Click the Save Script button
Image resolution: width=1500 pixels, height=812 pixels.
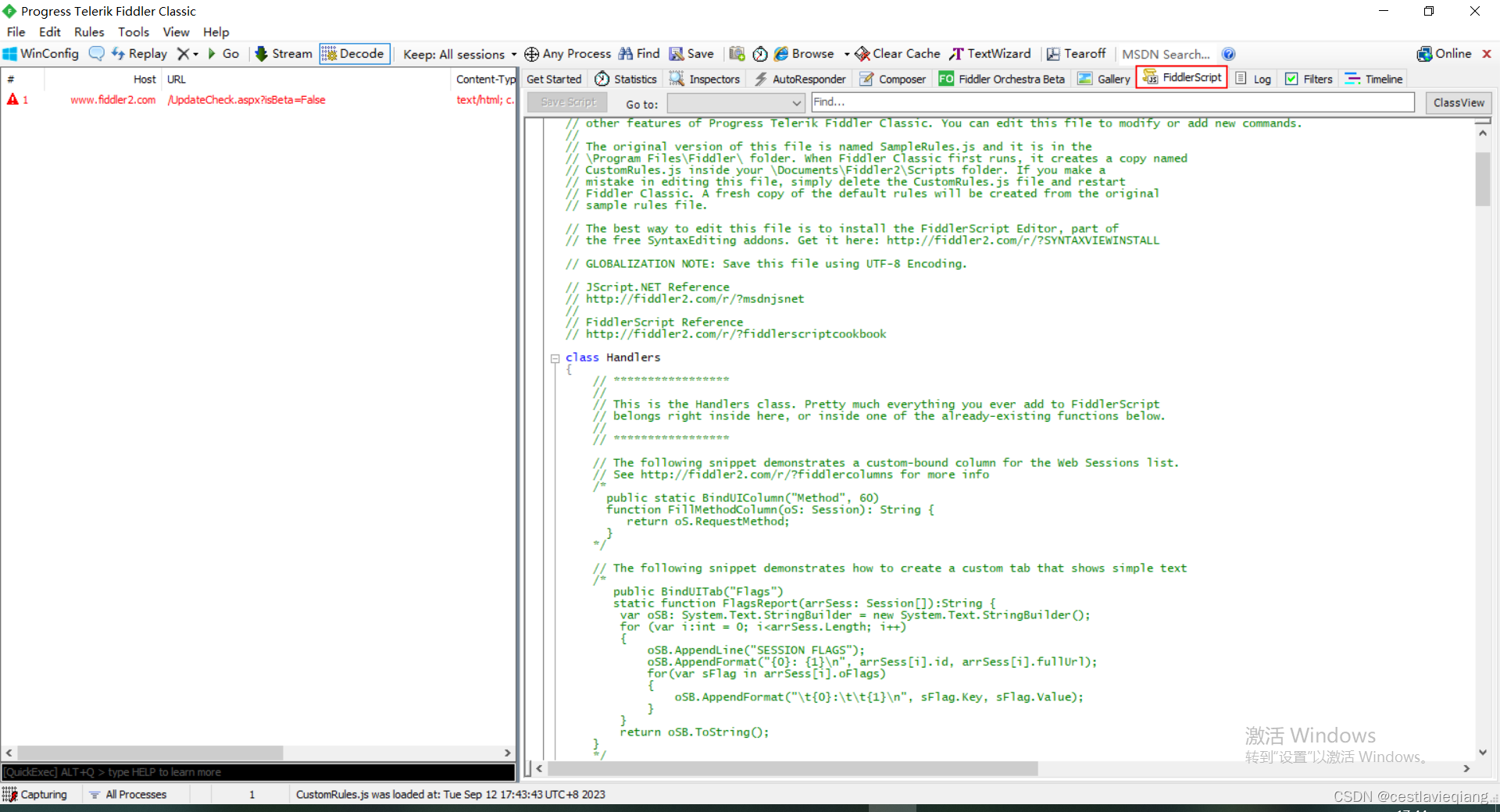pyautogui.click(x=566, y=102)
